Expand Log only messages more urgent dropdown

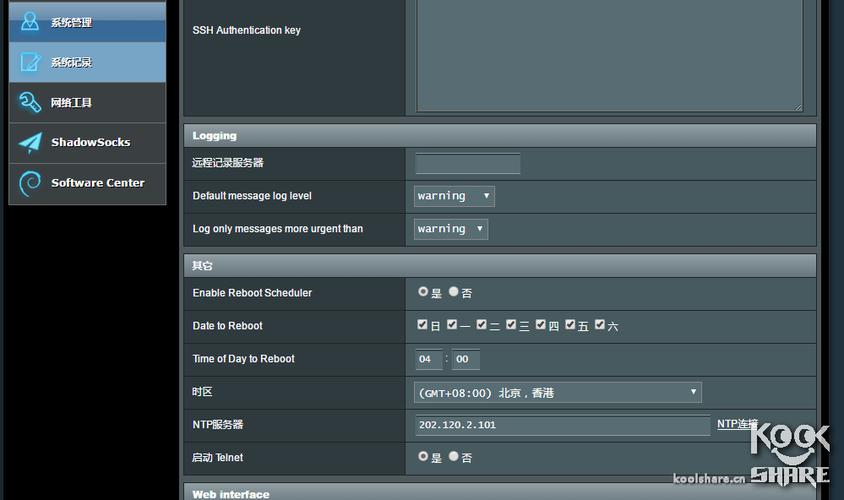[451, 229]
